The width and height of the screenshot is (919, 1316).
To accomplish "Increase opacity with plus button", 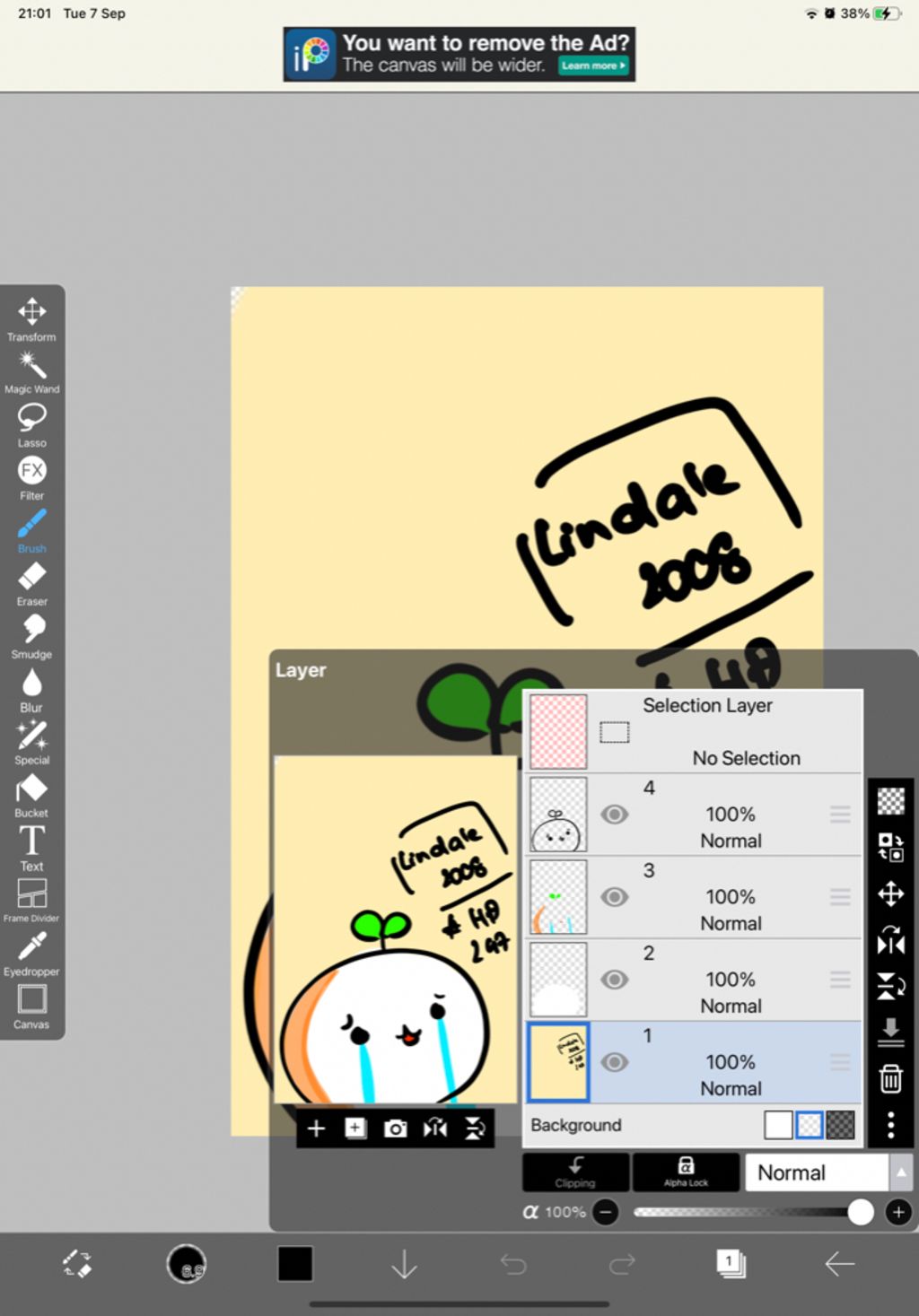I will click(x=898, y=1212).
